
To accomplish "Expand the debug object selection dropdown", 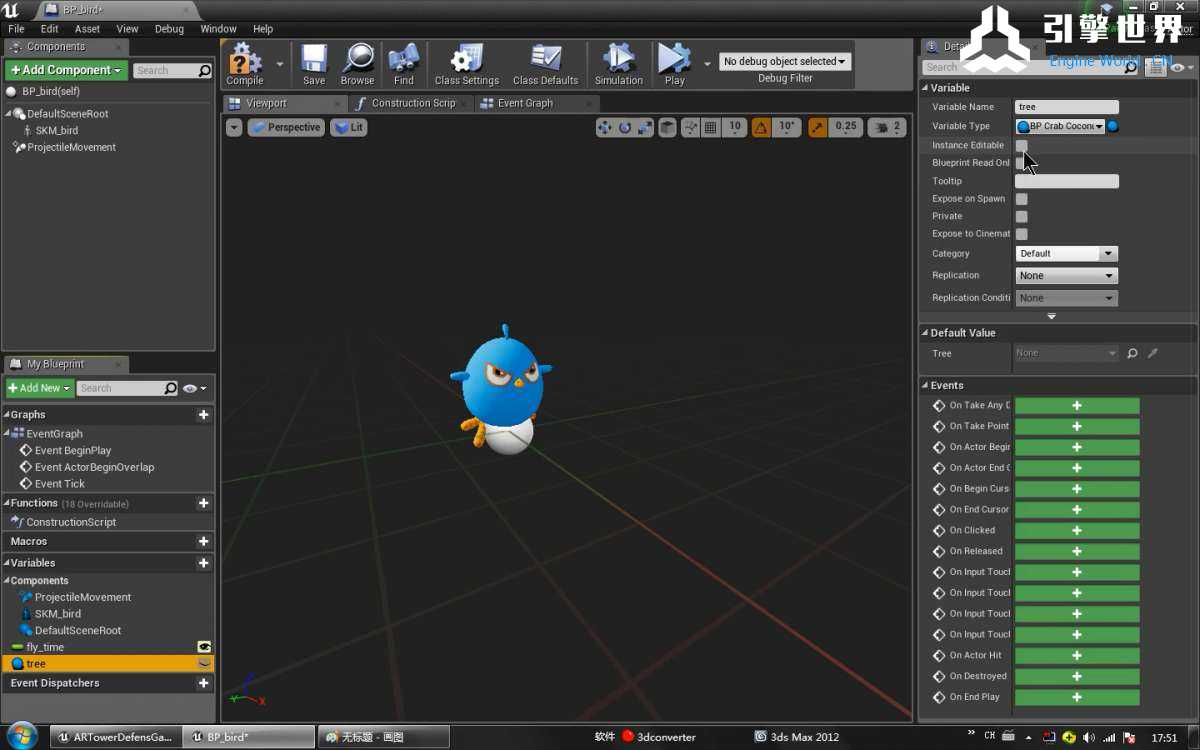I will 785,62.
